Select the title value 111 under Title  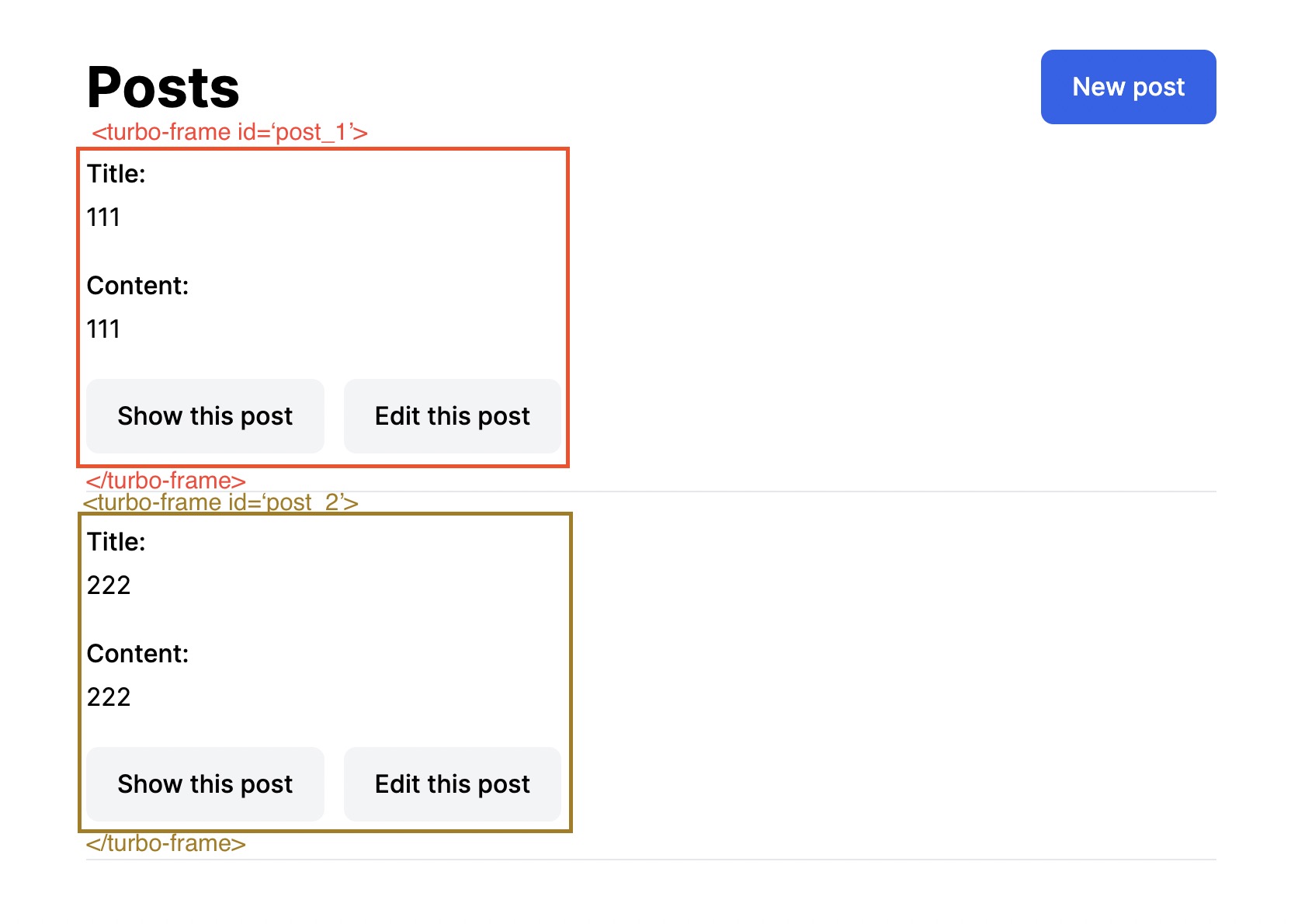point(103,217)
